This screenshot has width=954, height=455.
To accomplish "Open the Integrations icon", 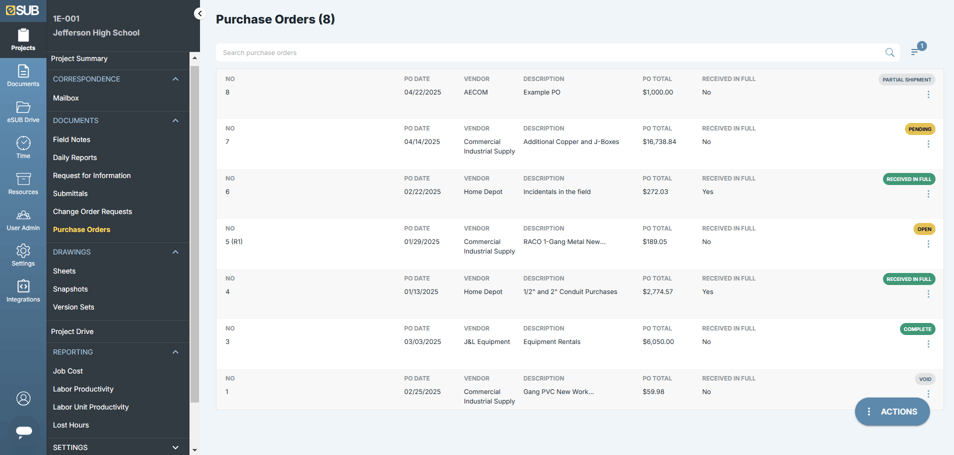I will [x=23, y=291].
